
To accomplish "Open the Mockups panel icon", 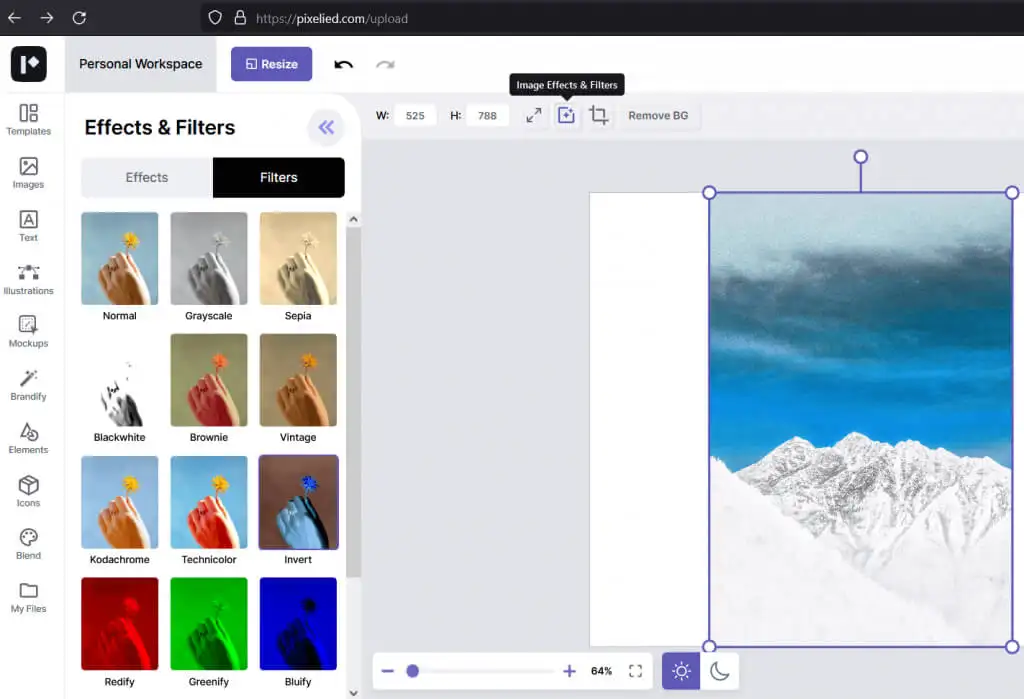I will tap(28, 331).
